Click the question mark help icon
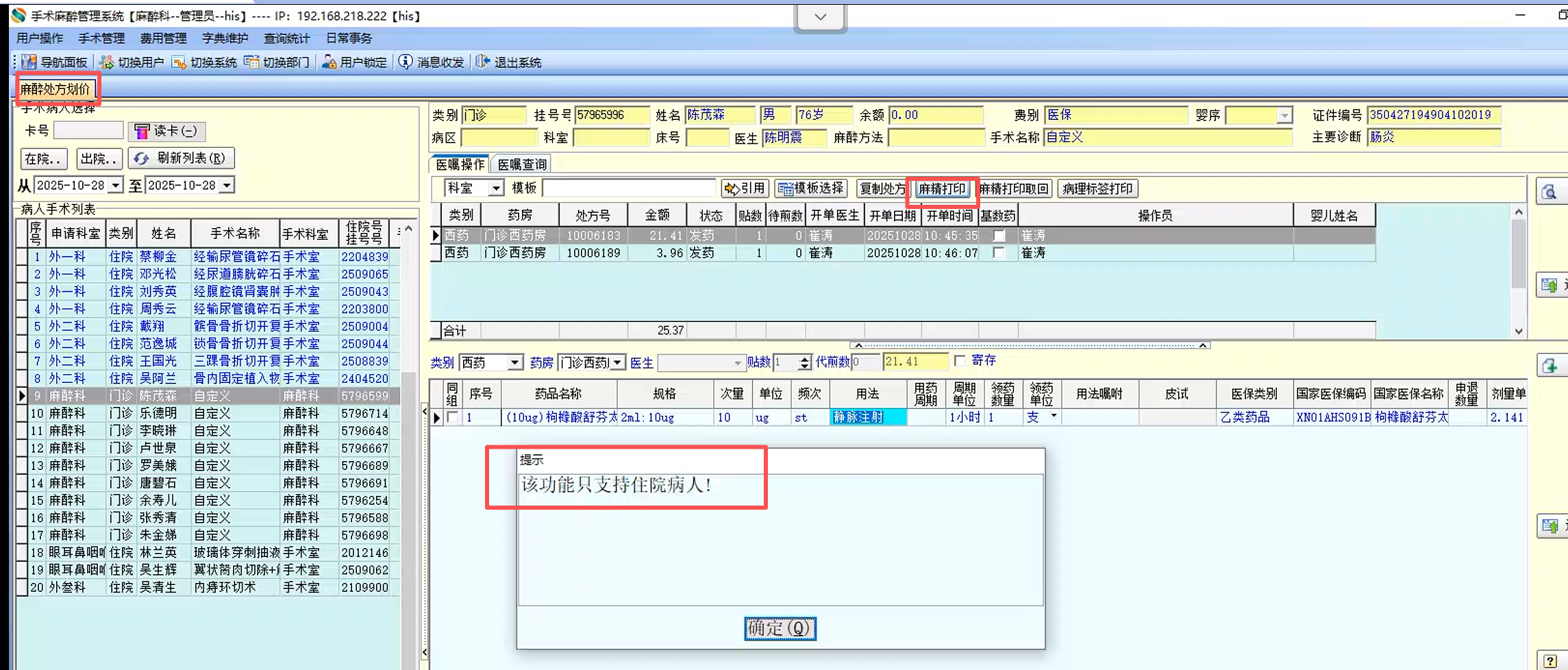 (1550, 660)
